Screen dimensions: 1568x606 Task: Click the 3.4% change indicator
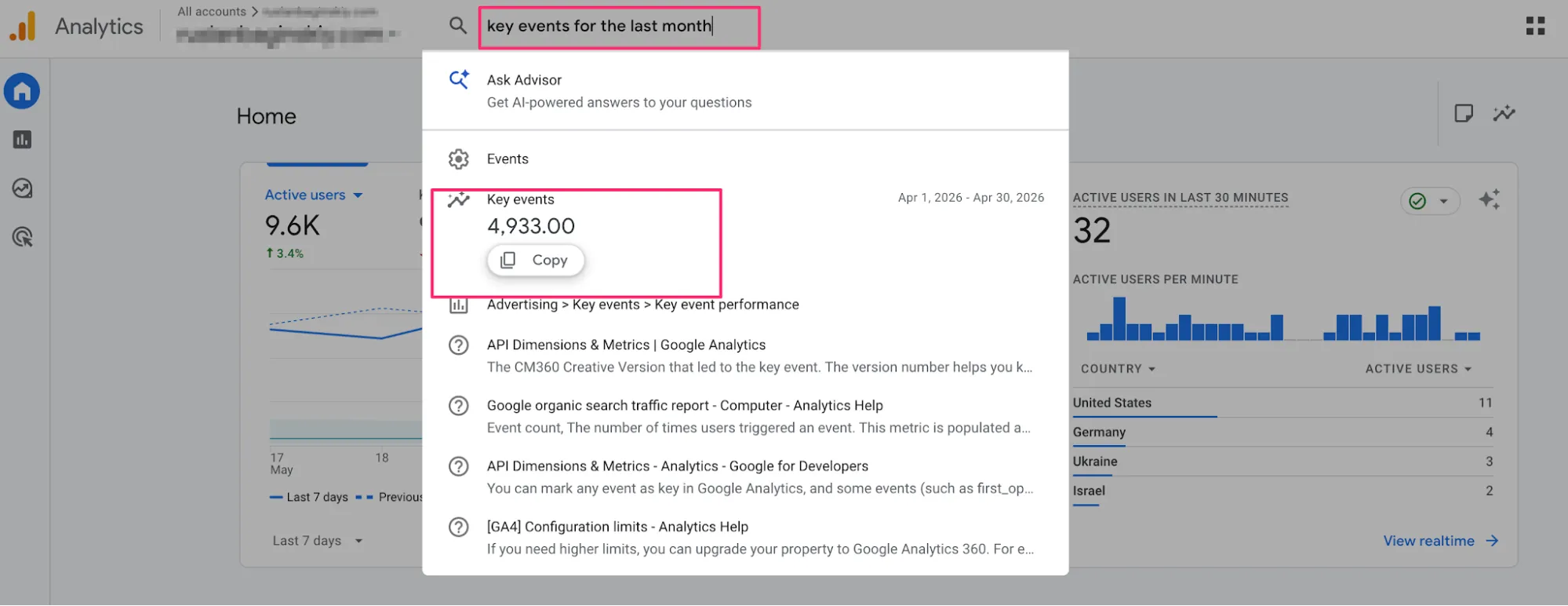285,254
